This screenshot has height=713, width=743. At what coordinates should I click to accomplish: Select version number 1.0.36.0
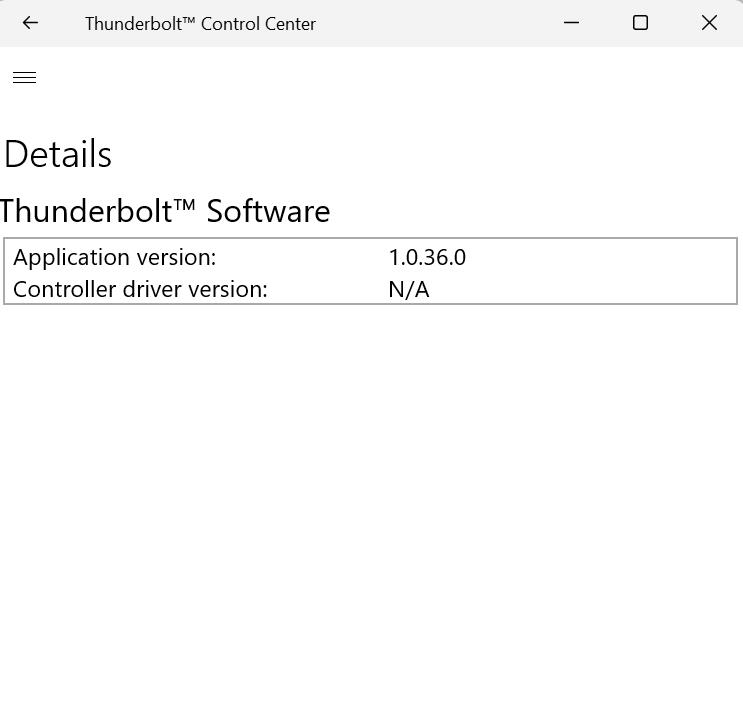tap(427, 257)
